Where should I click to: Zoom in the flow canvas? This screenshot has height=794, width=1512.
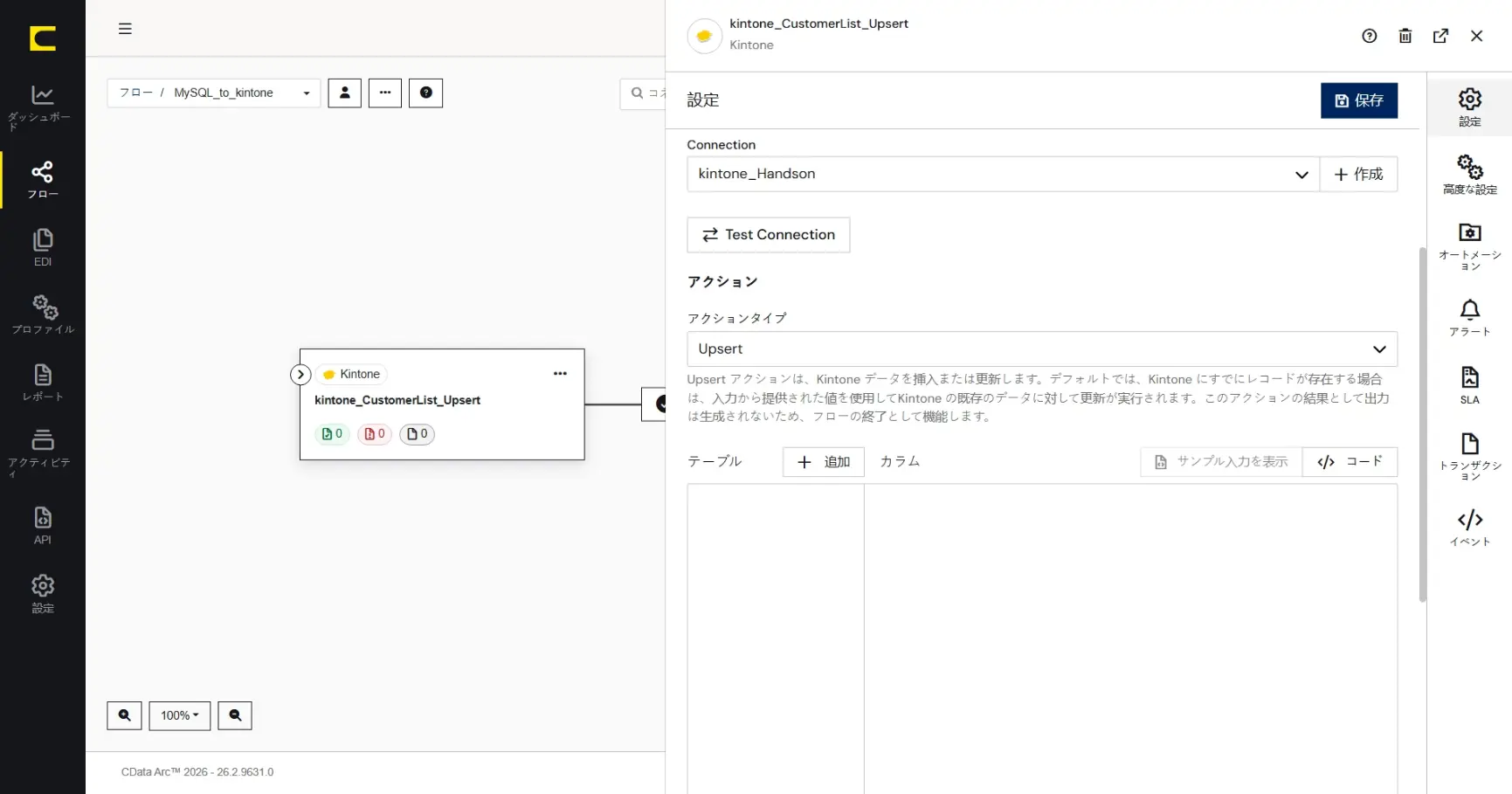(x=124, y=715)
